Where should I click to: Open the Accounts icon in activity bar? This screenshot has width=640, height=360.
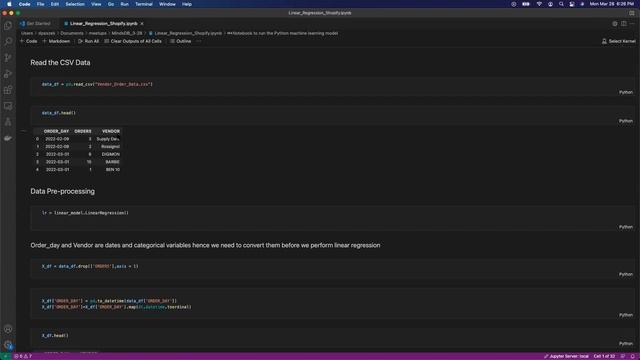[x=8, y=329]
